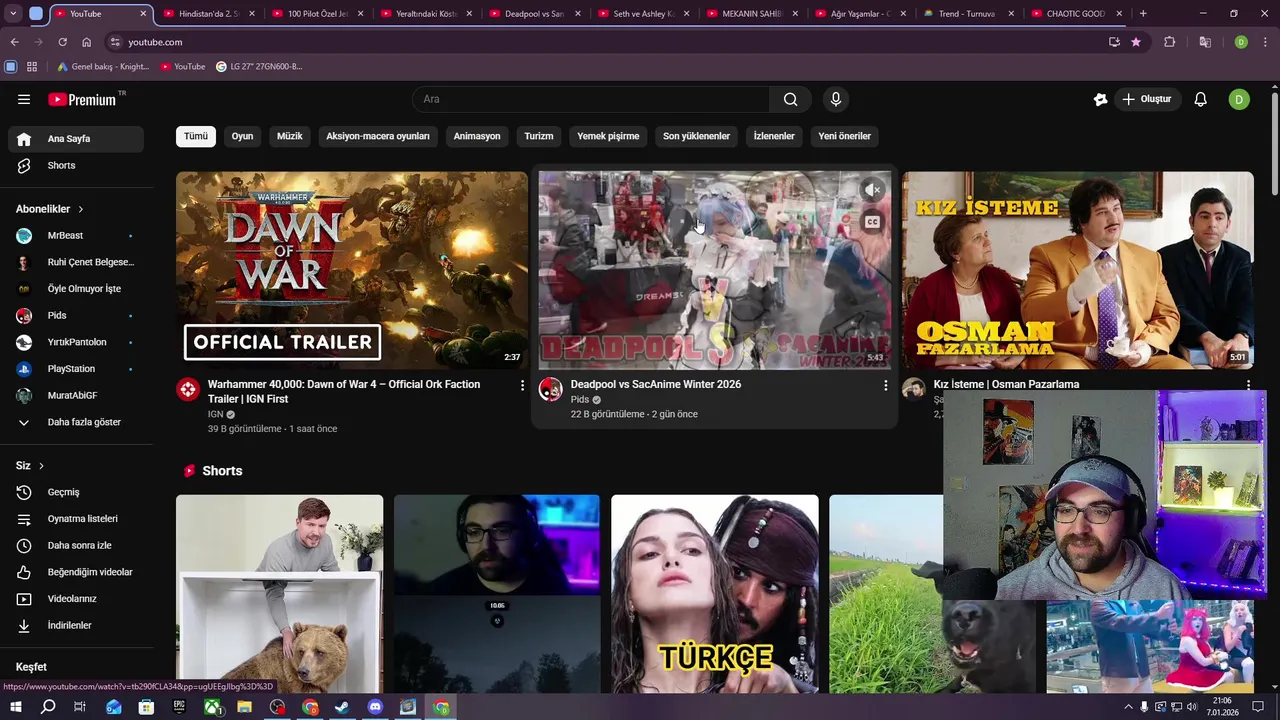The height and width of the screenshot is (720, 1280).
Task: Open the MrBeast bear Short
Action: coord(280,594)
